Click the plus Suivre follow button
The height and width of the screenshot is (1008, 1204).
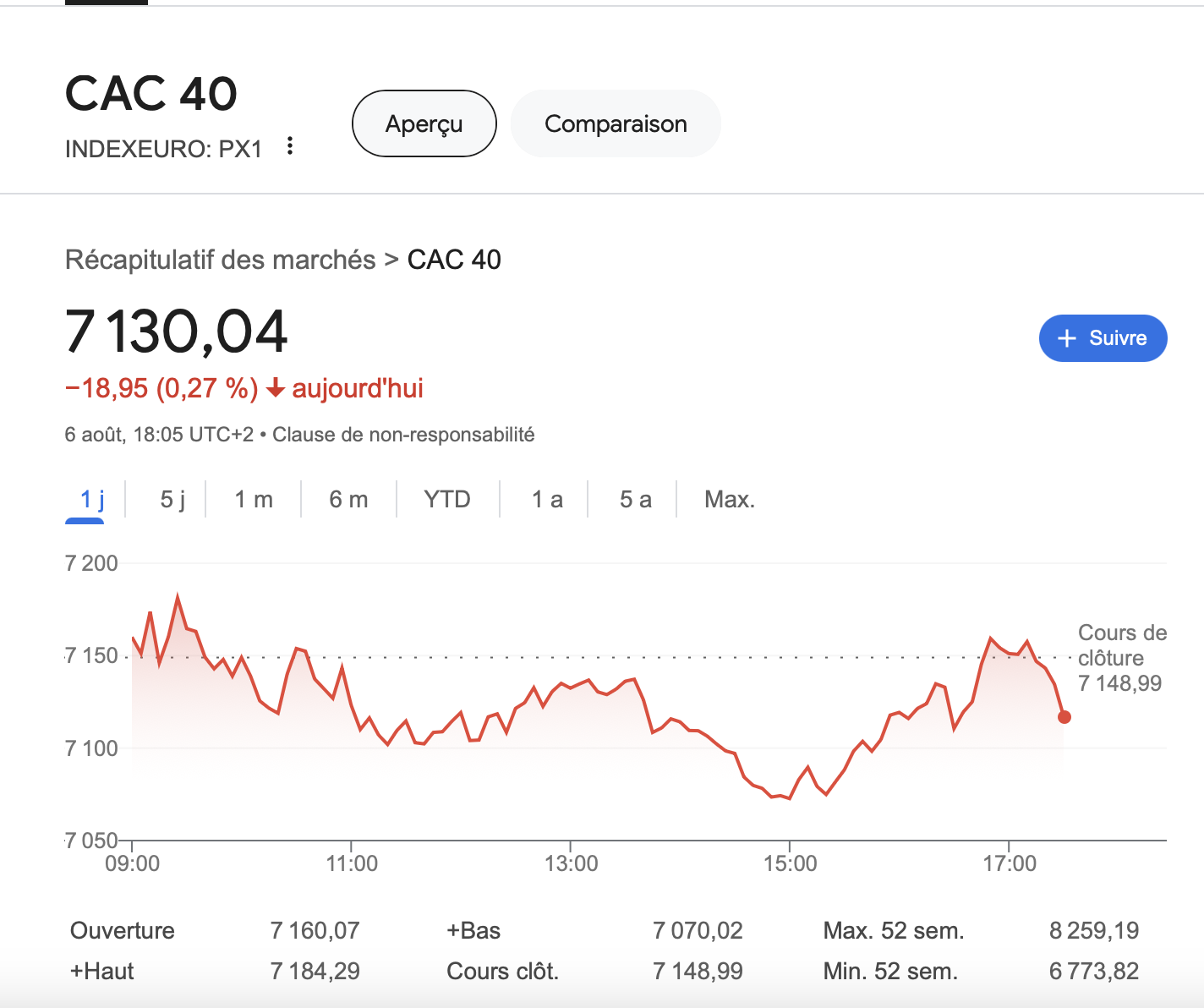click(x=1103, y=338)
